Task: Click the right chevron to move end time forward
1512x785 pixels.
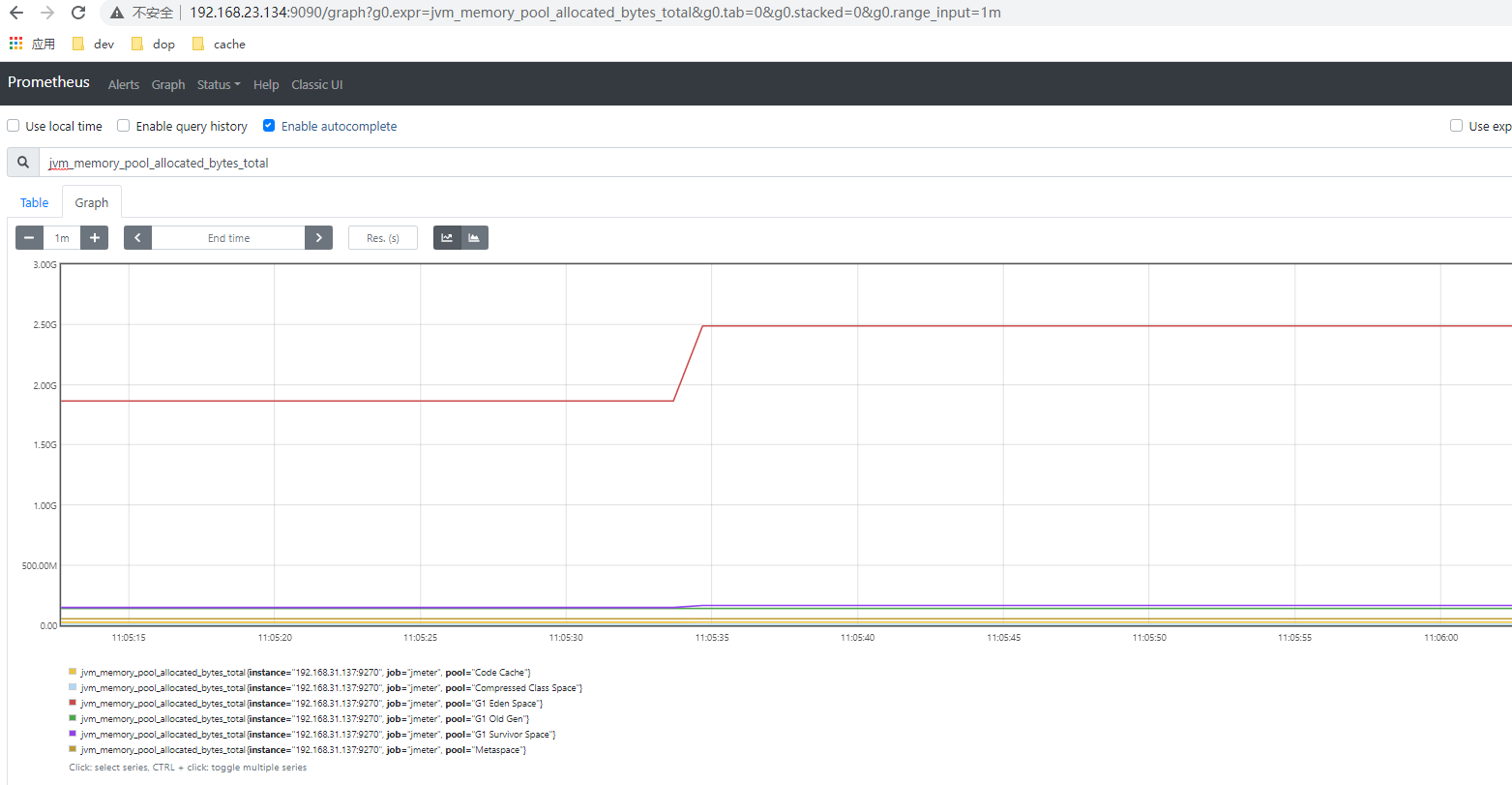Action: pos(318,237)
